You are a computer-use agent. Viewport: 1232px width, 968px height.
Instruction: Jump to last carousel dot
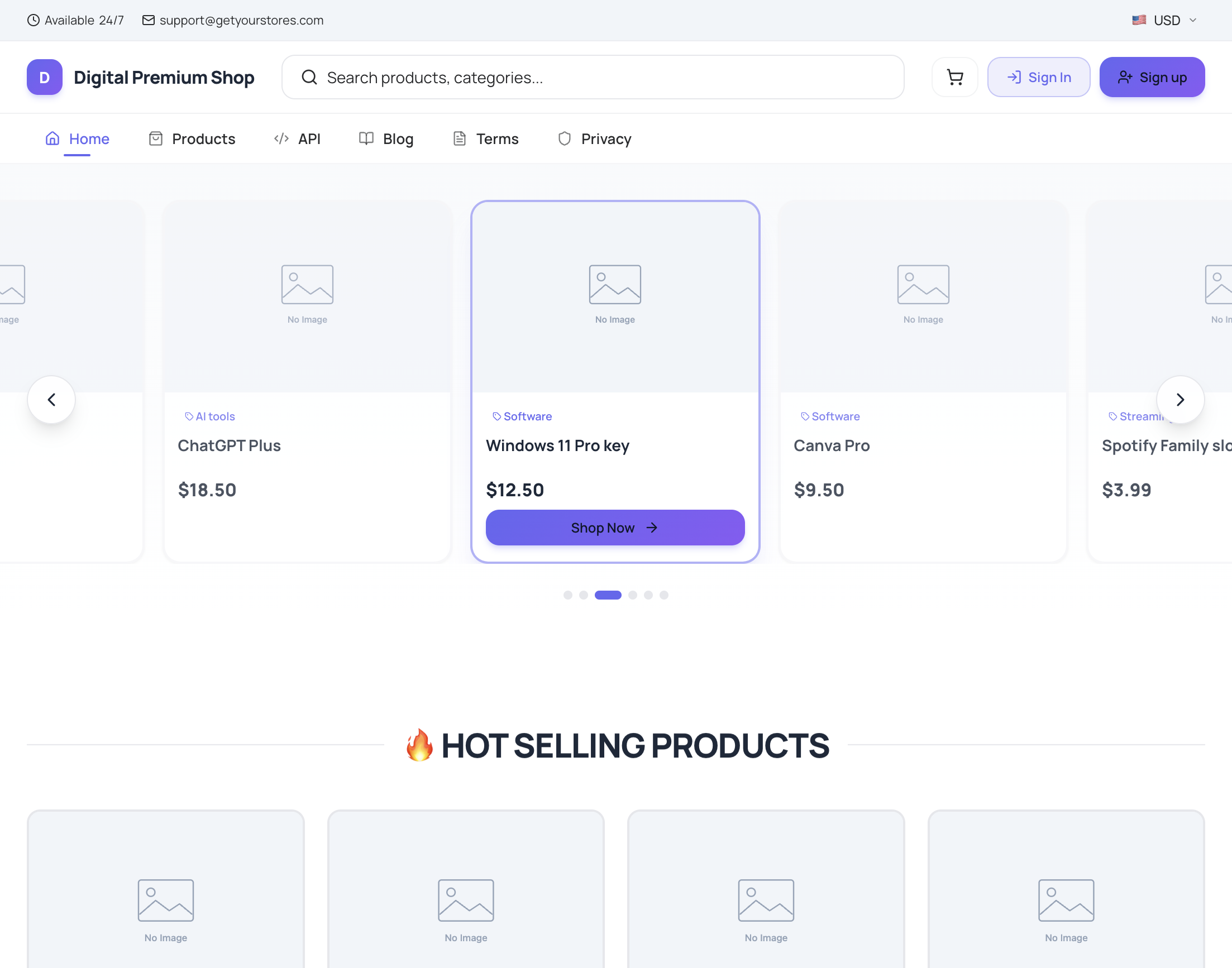(664, 595)
